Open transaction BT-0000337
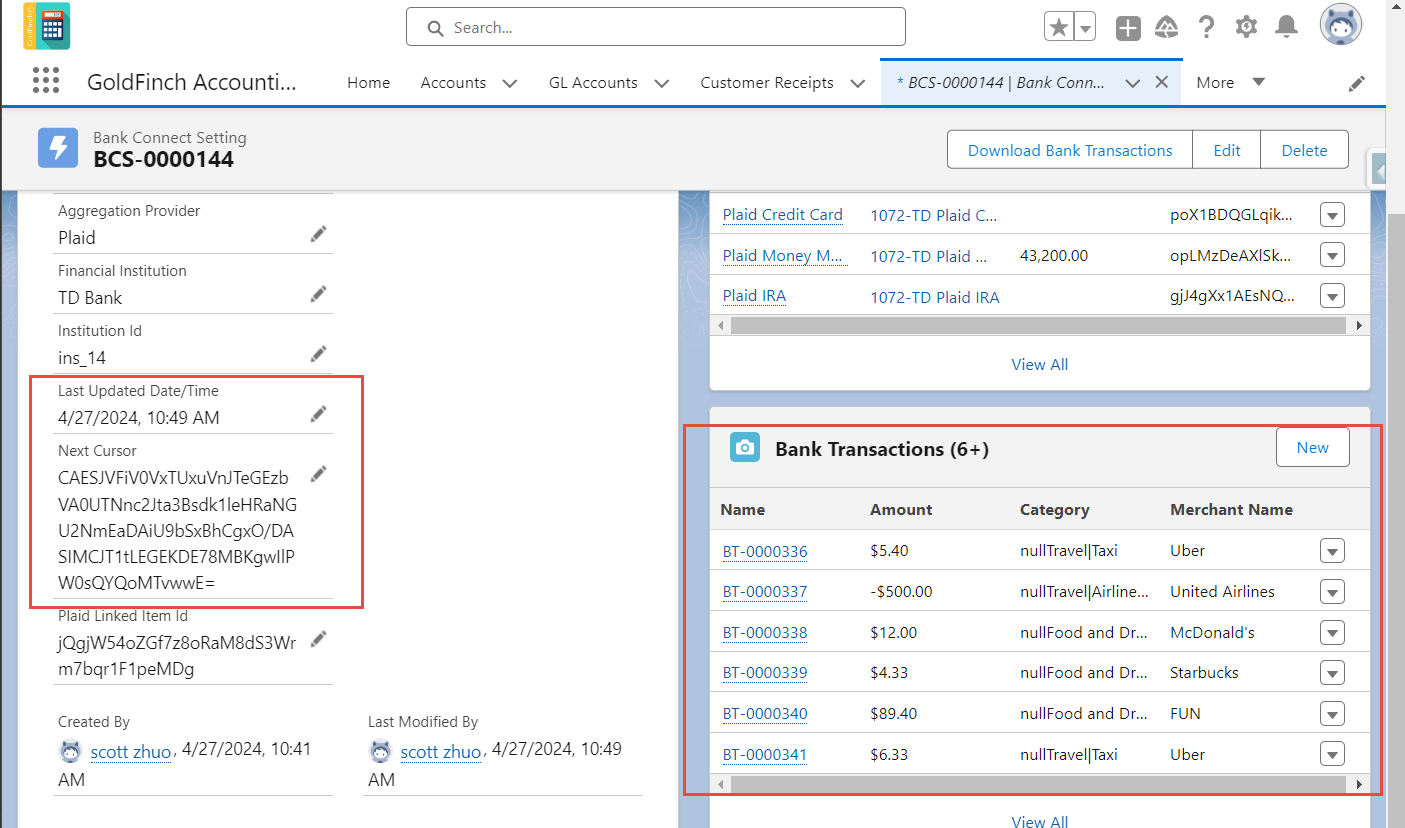Screen dimensions: 1405x828 (x=764, y=591)
